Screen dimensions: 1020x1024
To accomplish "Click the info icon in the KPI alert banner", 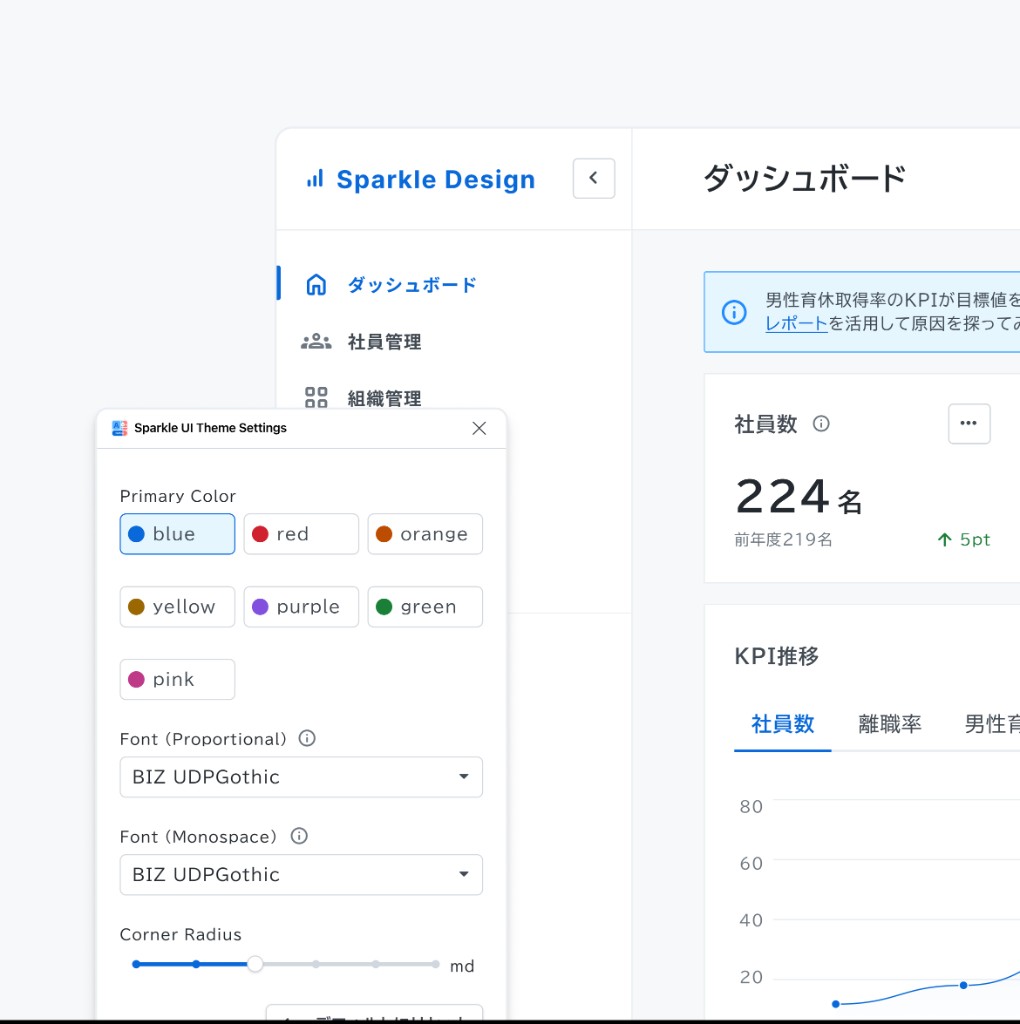I will click(x=734, y=312).
